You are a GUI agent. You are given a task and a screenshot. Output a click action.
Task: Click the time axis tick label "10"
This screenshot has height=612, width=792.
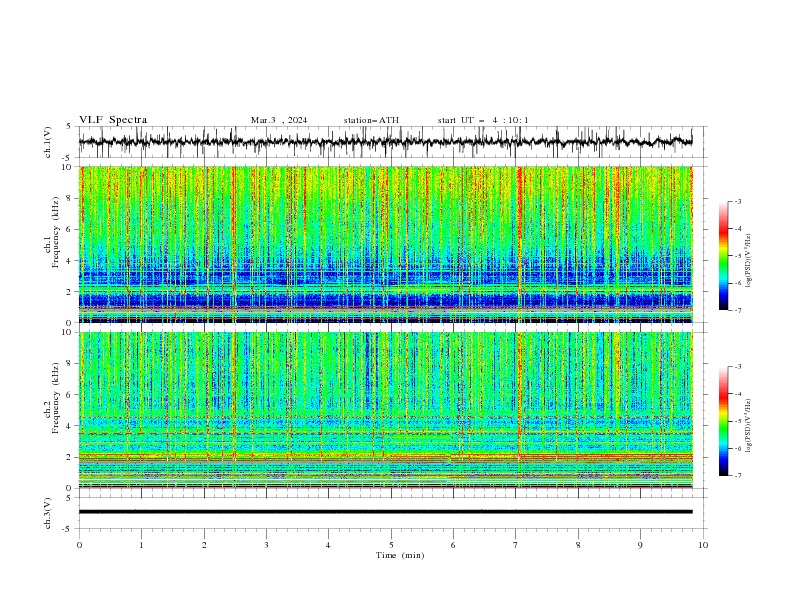point(703,545)
